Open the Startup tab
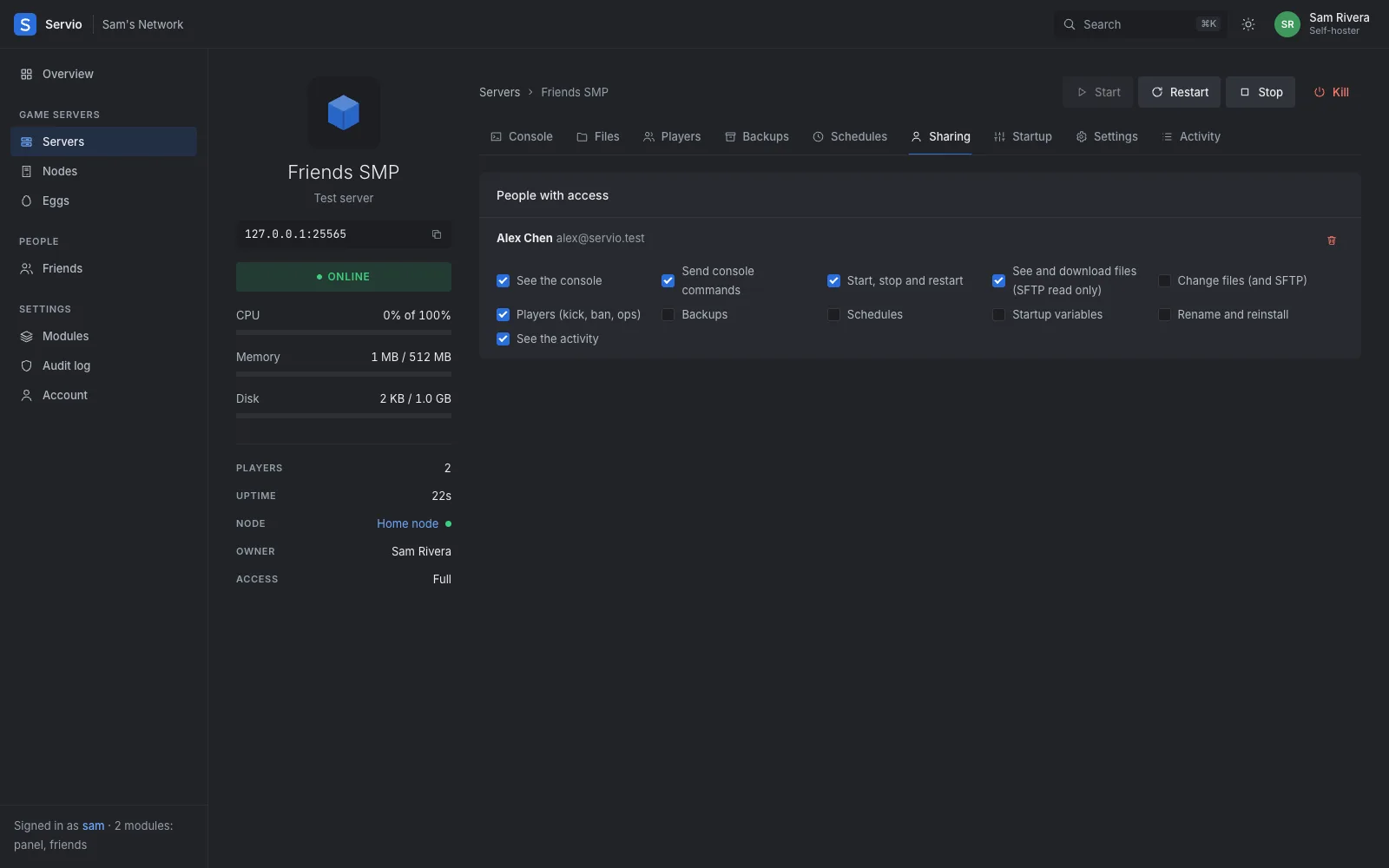The height and width of the screenshot is (868, 1389). (1023, 136)
